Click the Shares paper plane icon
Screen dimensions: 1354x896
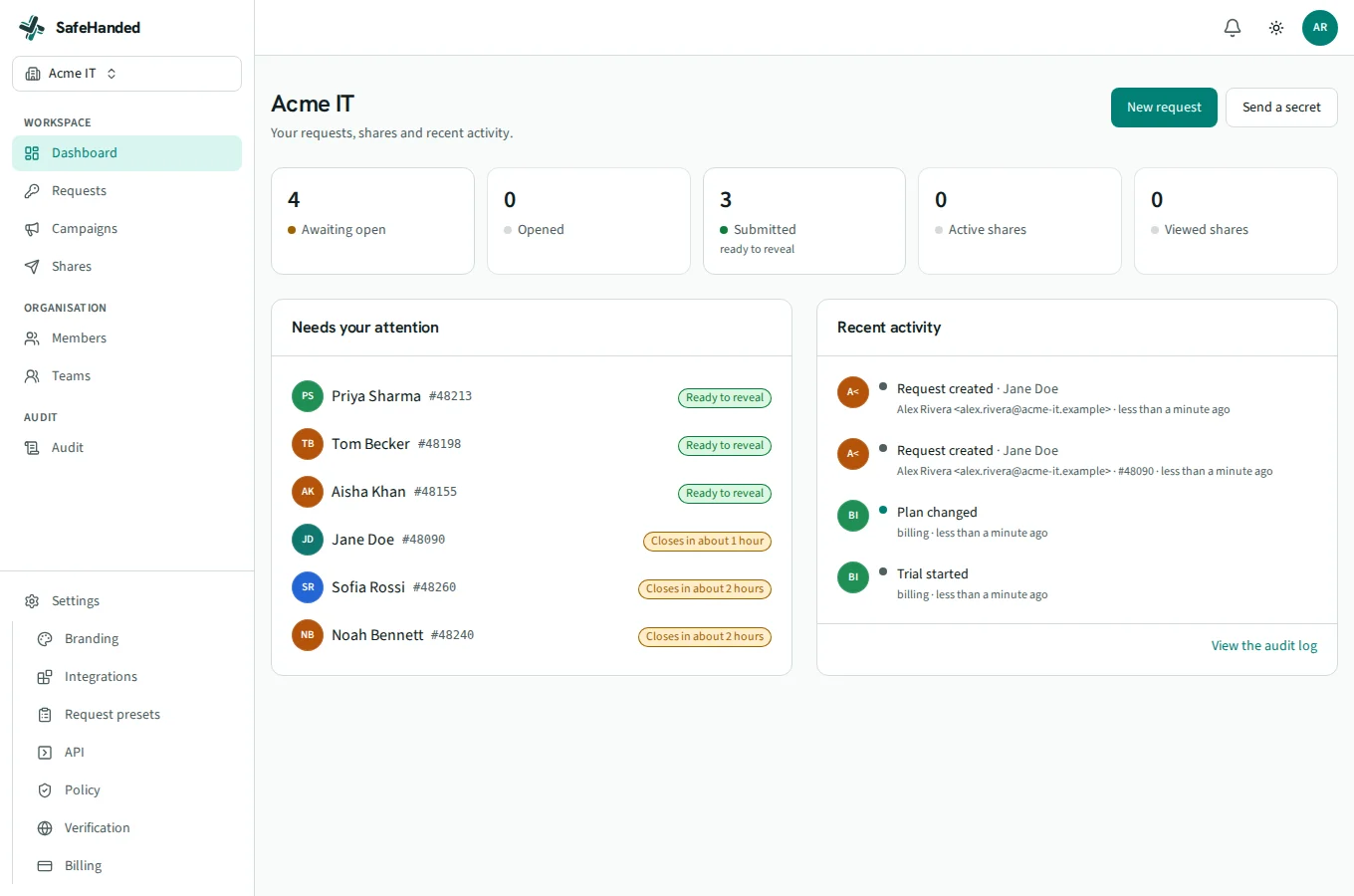32,267
